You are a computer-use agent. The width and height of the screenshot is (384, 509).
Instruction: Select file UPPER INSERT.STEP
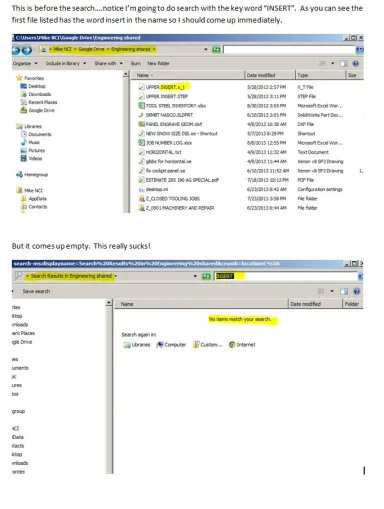coord(163,96)
